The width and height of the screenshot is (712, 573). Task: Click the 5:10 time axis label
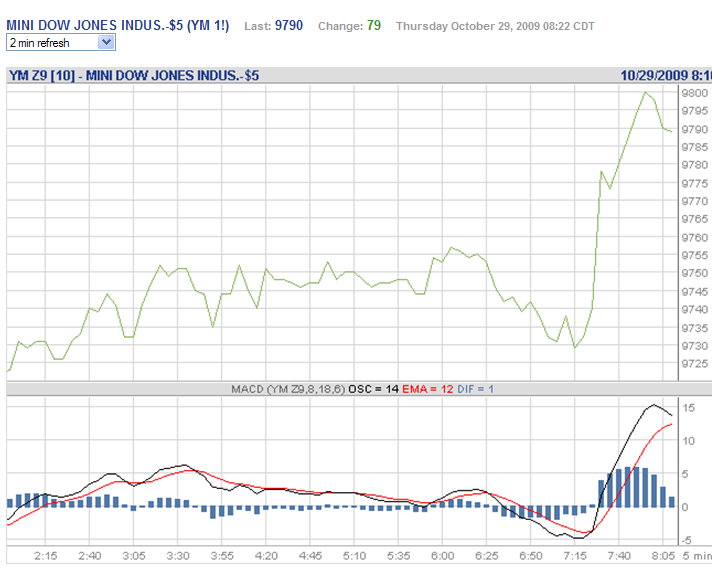[x=354, y=556]
